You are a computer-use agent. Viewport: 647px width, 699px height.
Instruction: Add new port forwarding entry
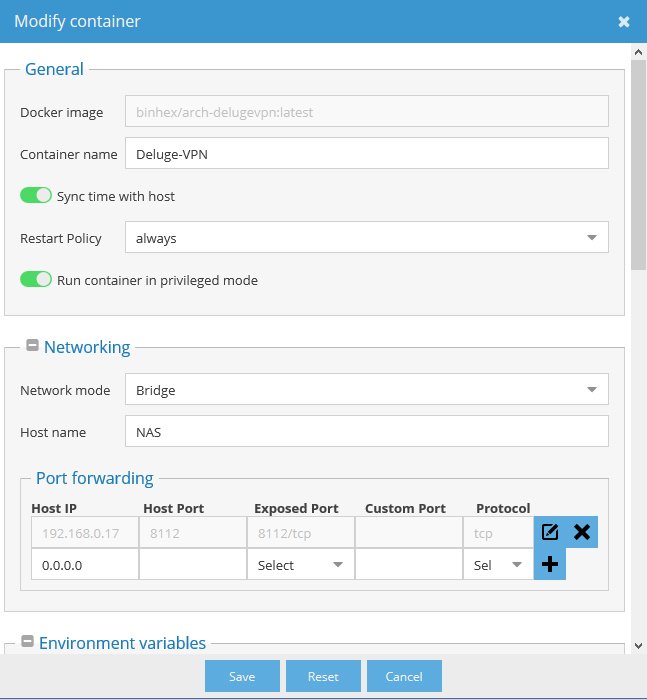[x=550, y=564]
